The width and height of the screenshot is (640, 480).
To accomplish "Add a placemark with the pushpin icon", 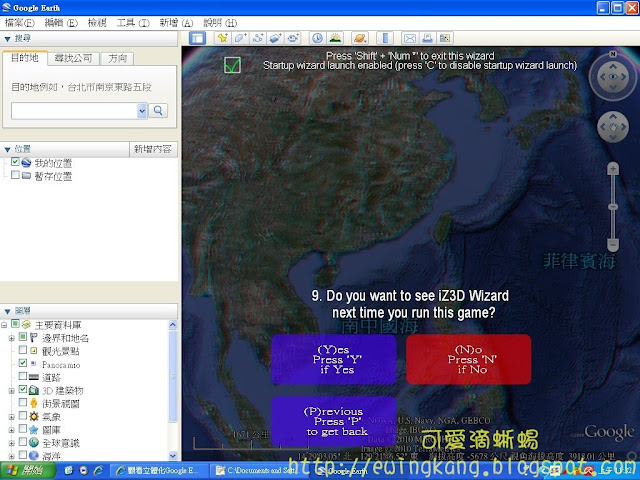I will pos(222,38).
